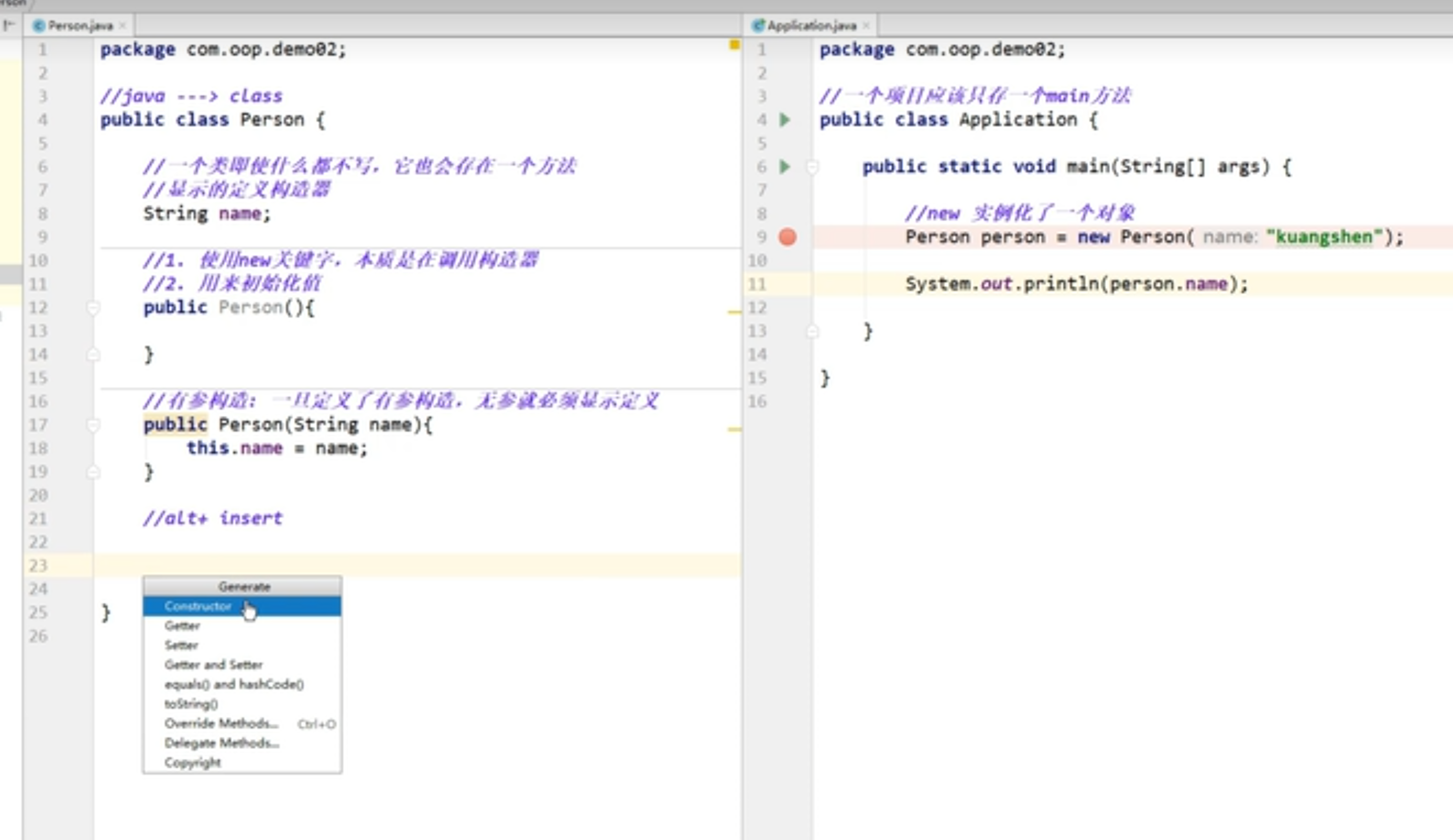Image resolution: width=1453 pixels, height=840 pixels.
Task: Open Override Methods... from Generate popup
Action: (221, 724)
